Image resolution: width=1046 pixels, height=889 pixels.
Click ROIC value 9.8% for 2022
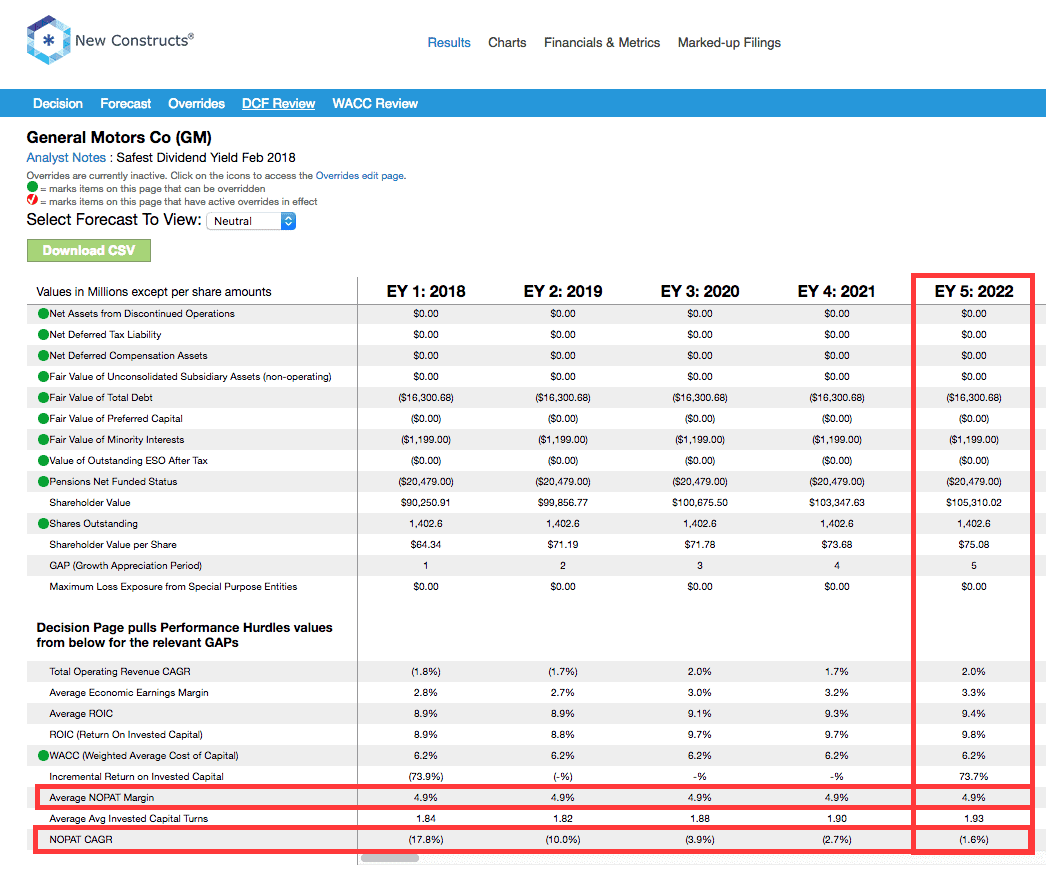974,735
